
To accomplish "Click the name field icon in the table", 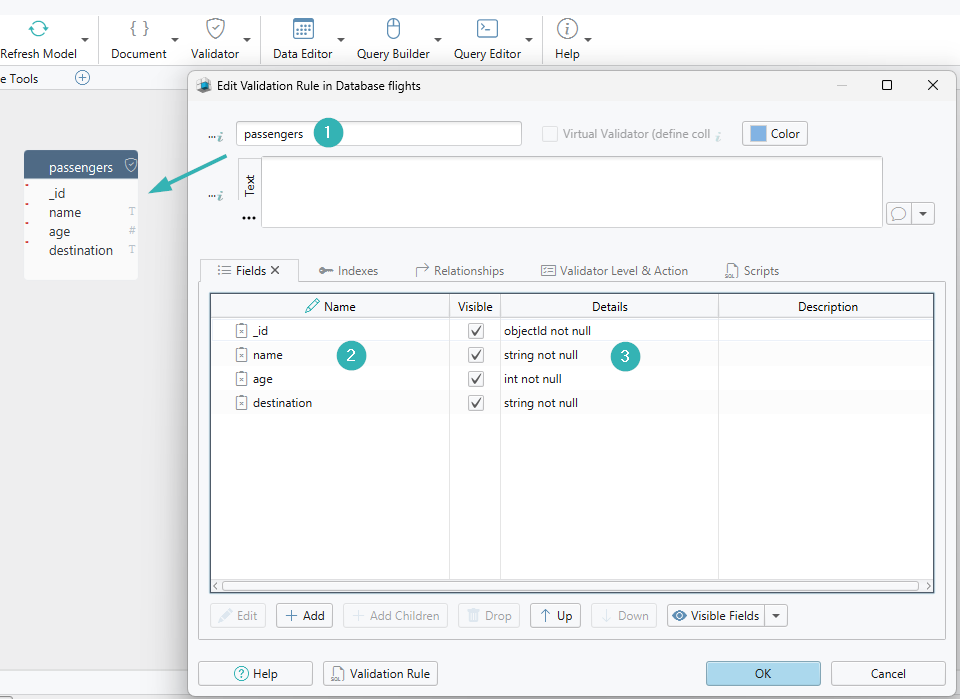I will pos(241,354).
